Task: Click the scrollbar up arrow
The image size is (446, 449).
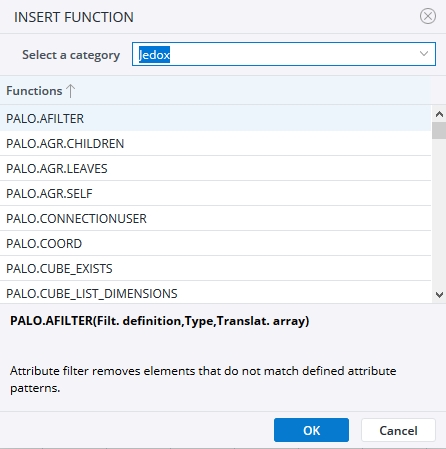Action: point(439,114)
